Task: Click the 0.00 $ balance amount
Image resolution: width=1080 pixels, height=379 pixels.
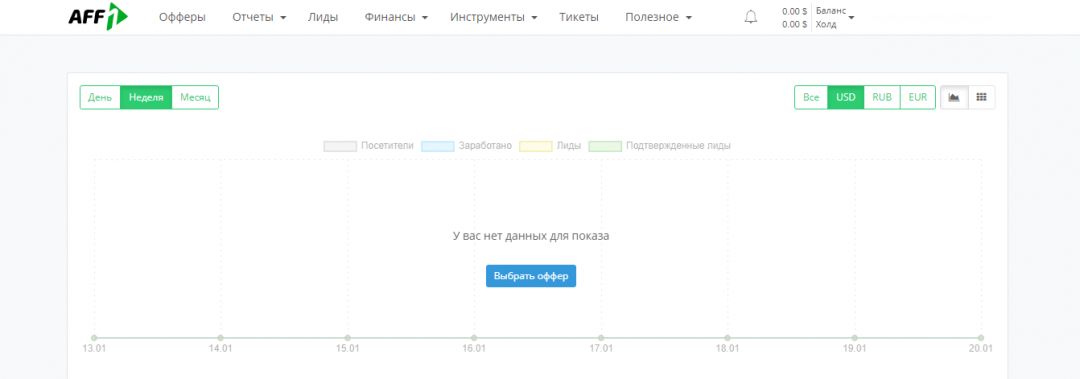Action: 794,11
